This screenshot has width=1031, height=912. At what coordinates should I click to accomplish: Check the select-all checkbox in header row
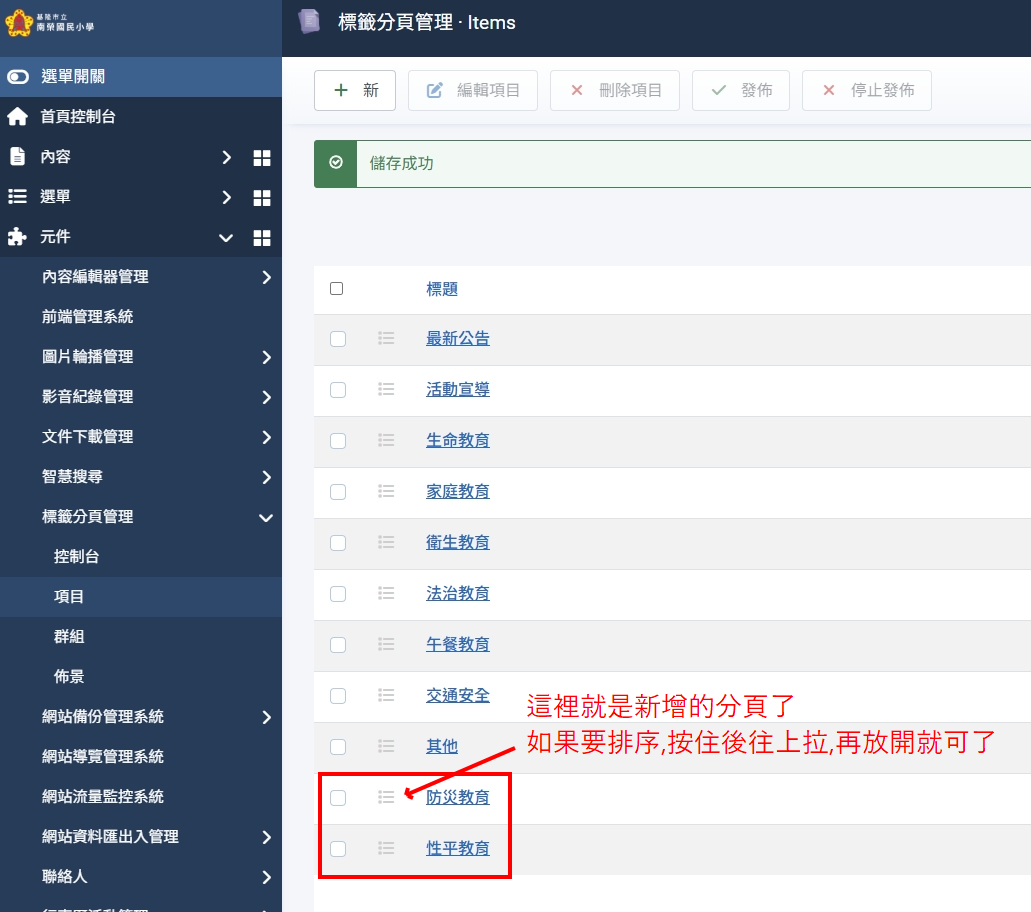pos(337,289)
